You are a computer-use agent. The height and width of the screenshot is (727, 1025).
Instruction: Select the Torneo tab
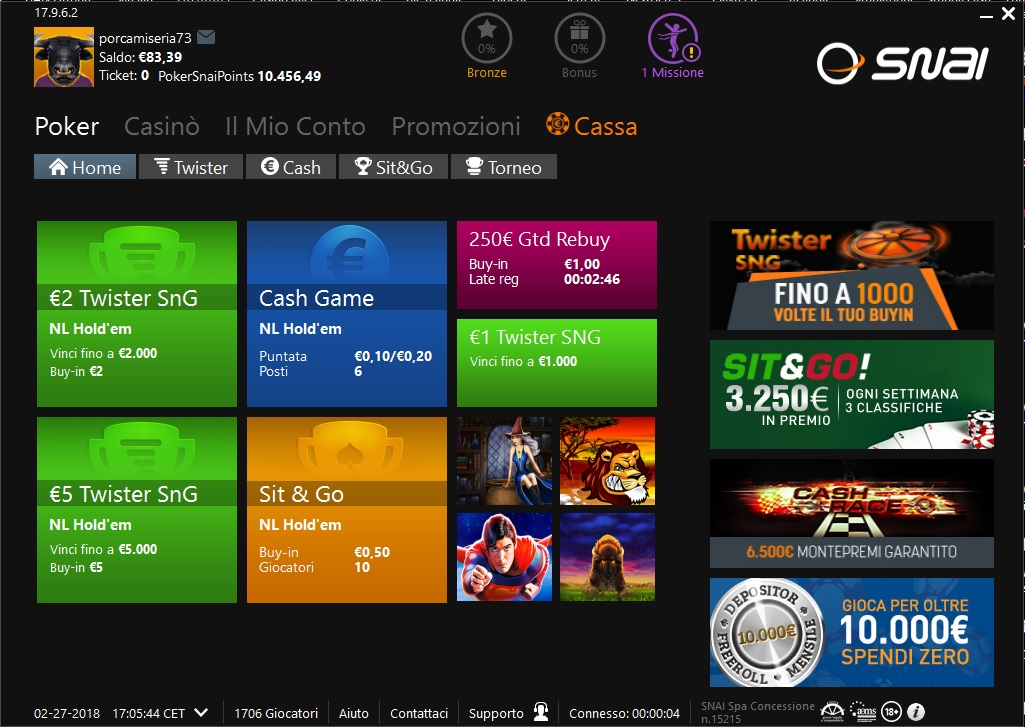coord(504,167)
